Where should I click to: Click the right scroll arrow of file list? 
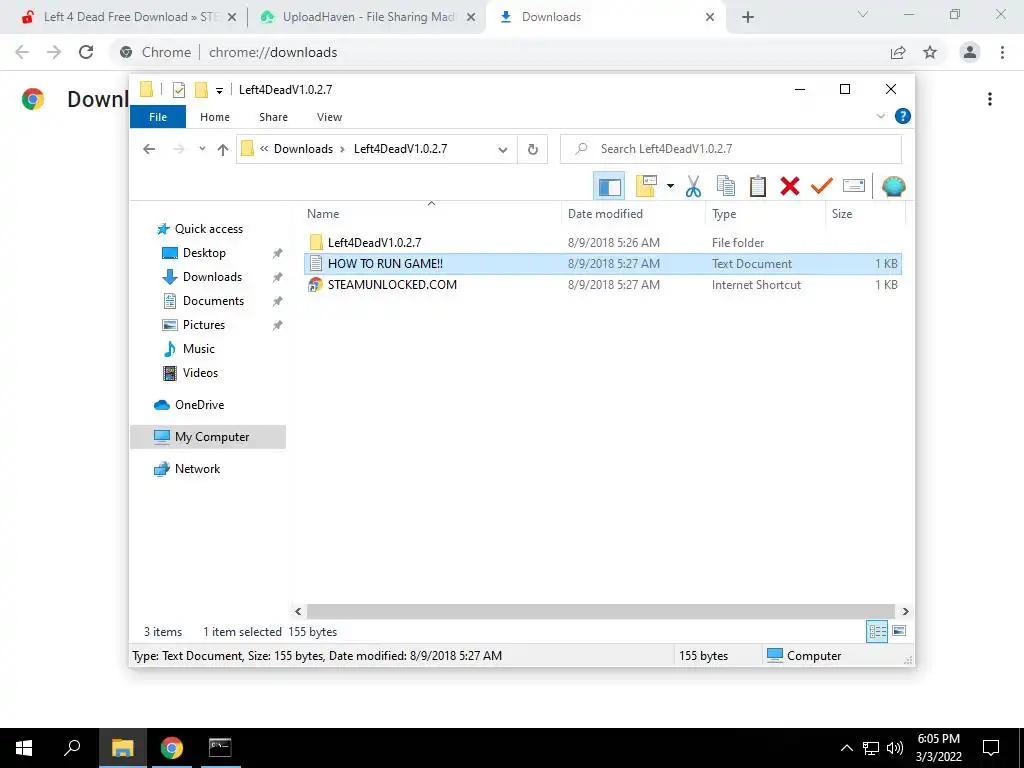905,611
